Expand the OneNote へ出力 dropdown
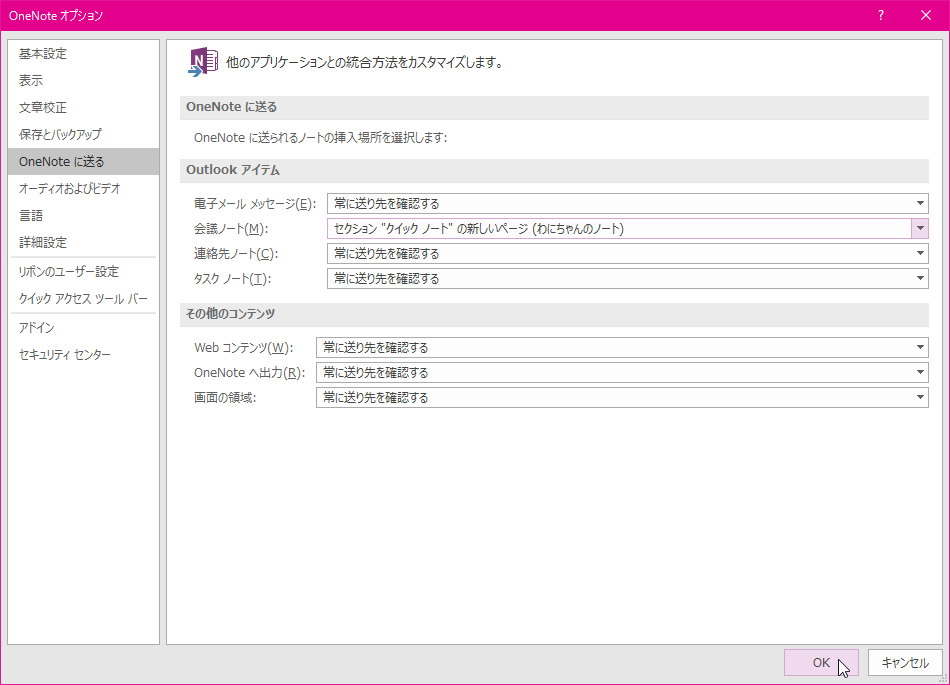Viewport: 950px width, 685px height. (x=622, y=372)
